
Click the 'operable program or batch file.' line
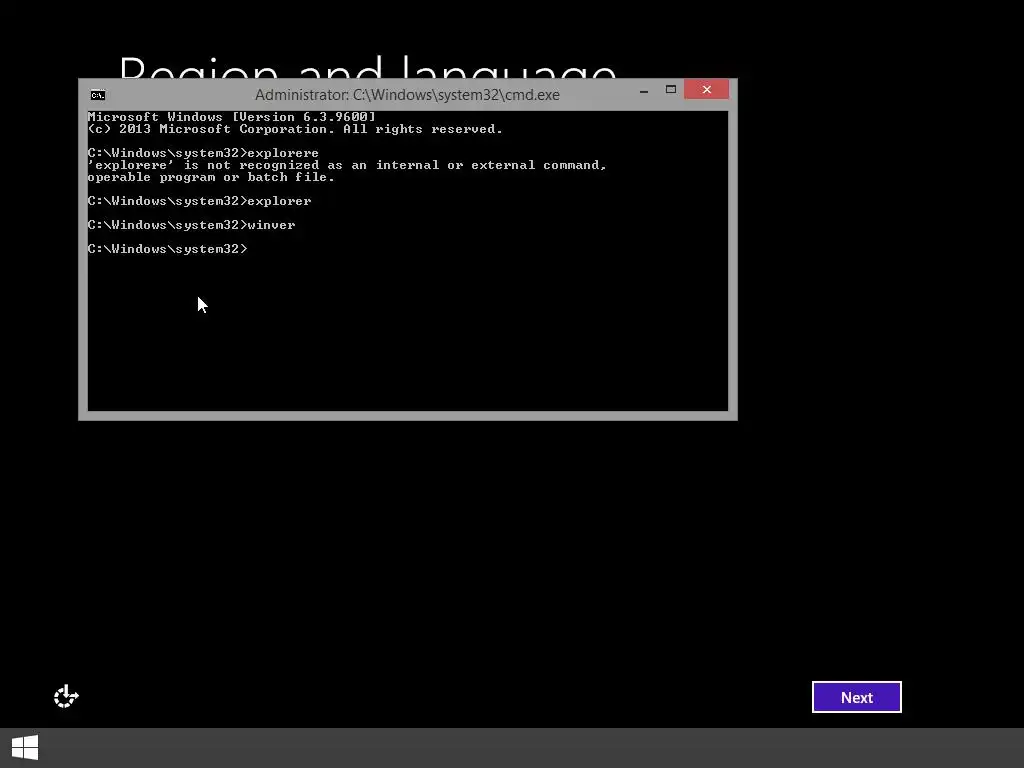(211, 177)
